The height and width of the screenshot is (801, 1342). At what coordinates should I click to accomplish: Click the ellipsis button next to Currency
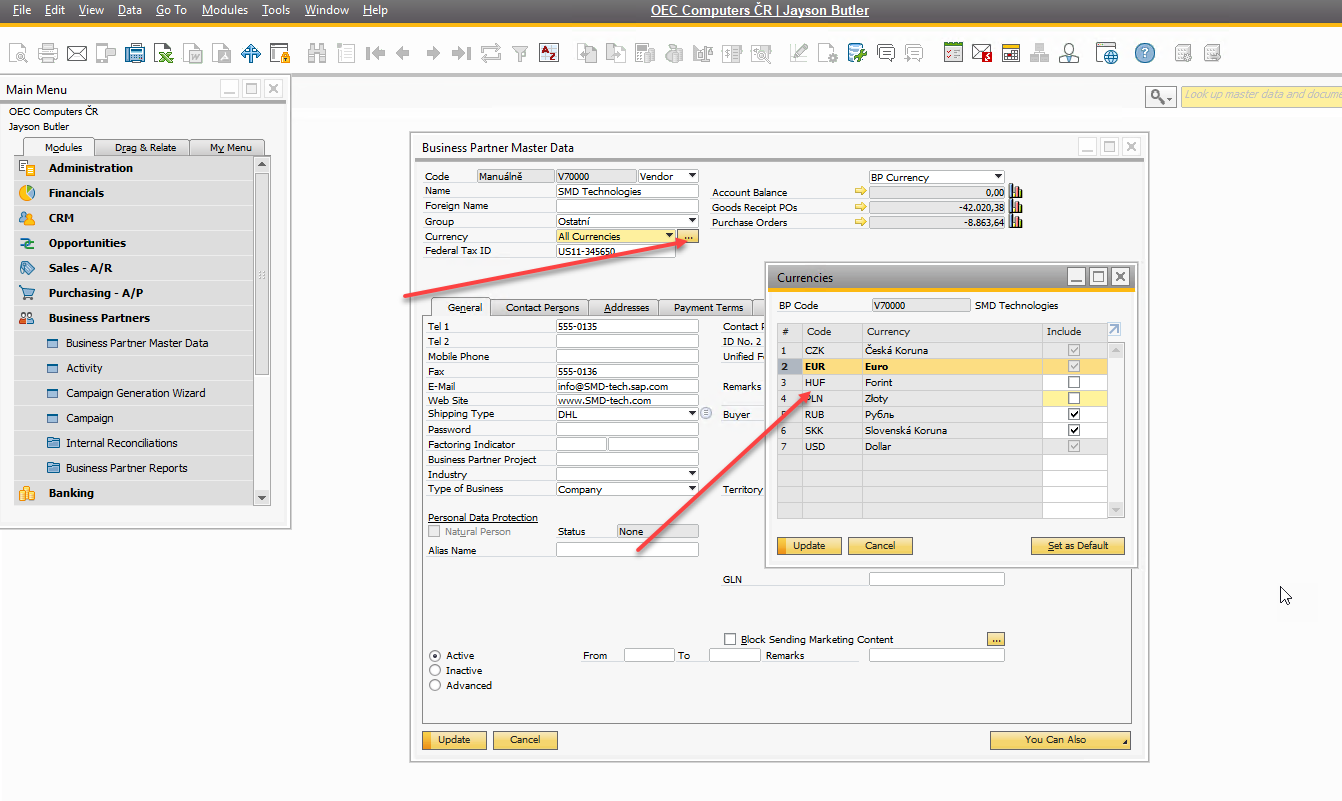tap(688, 236)
